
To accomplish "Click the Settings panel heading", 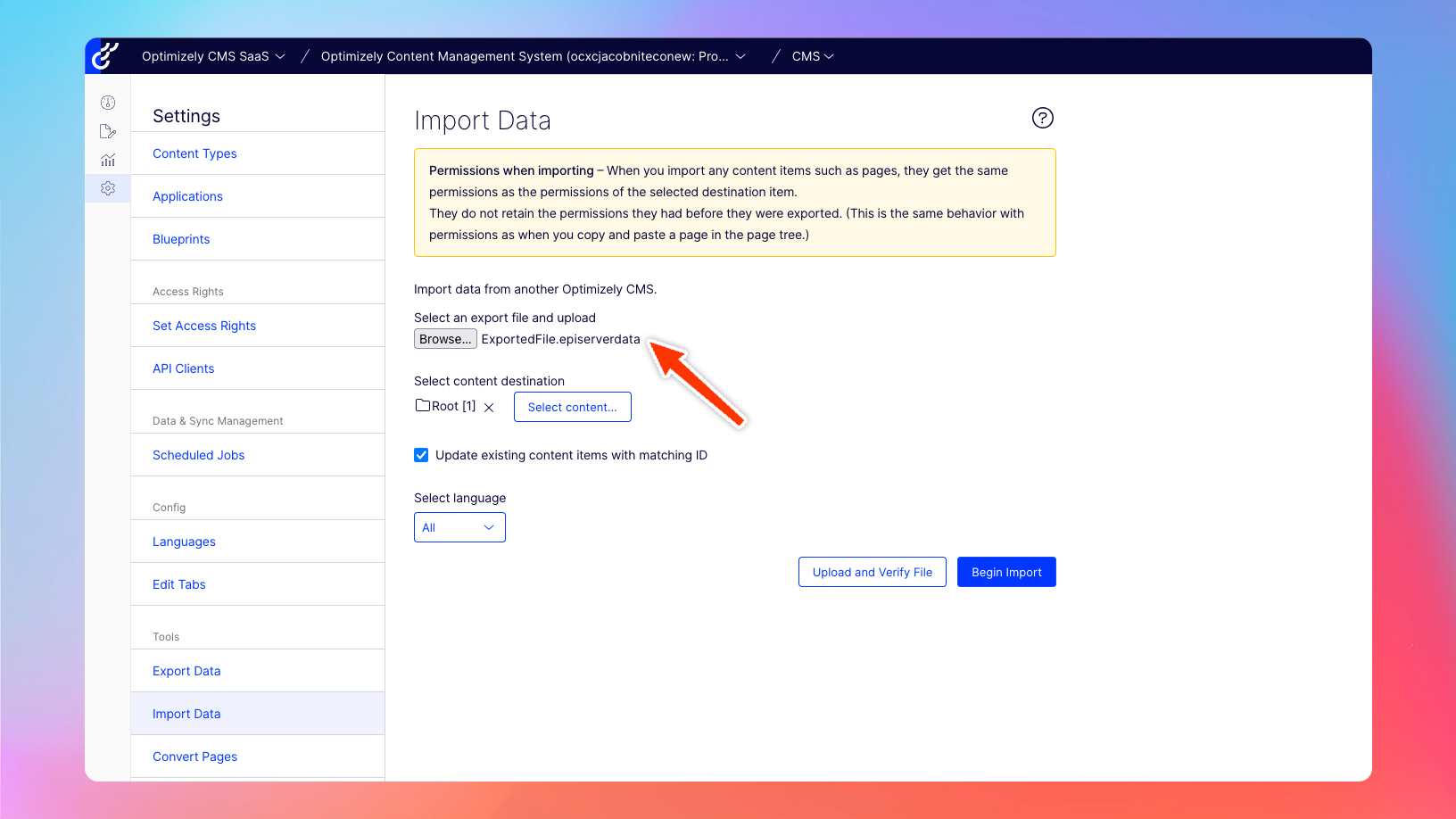I will [x=186, y=116].
